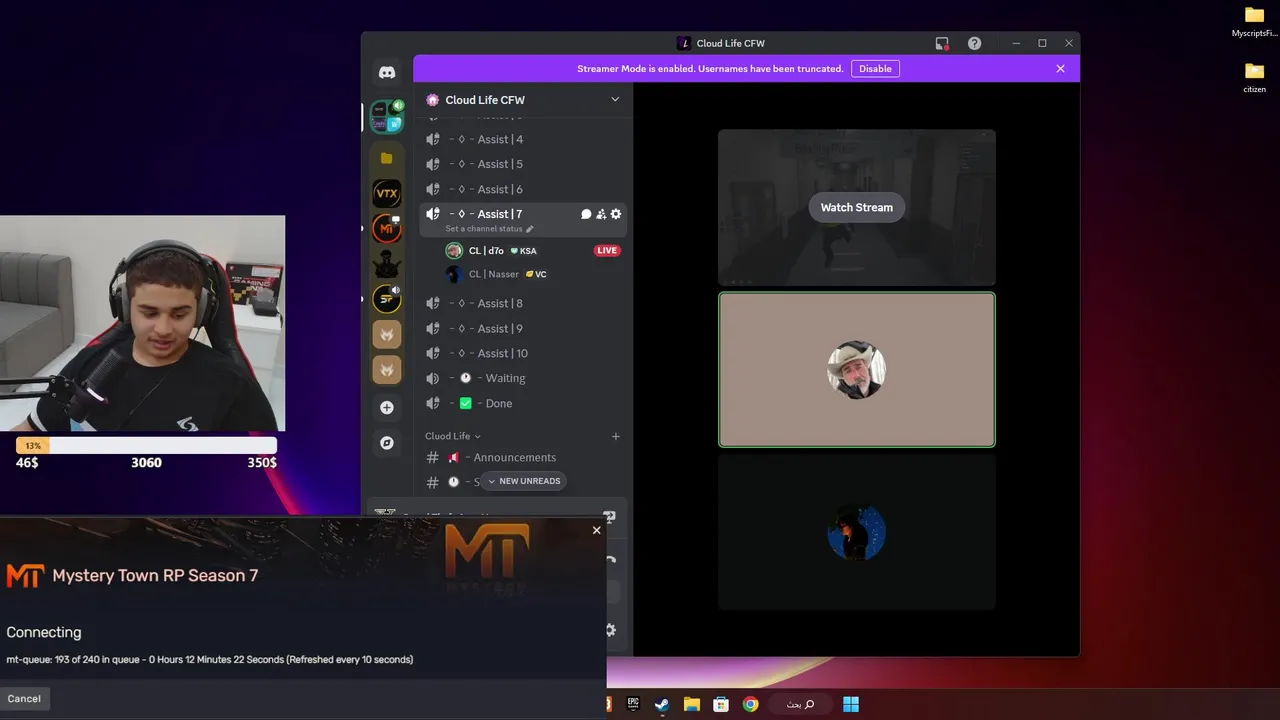Open the MyscriptsFi desktop folder

click(1254, 22)
